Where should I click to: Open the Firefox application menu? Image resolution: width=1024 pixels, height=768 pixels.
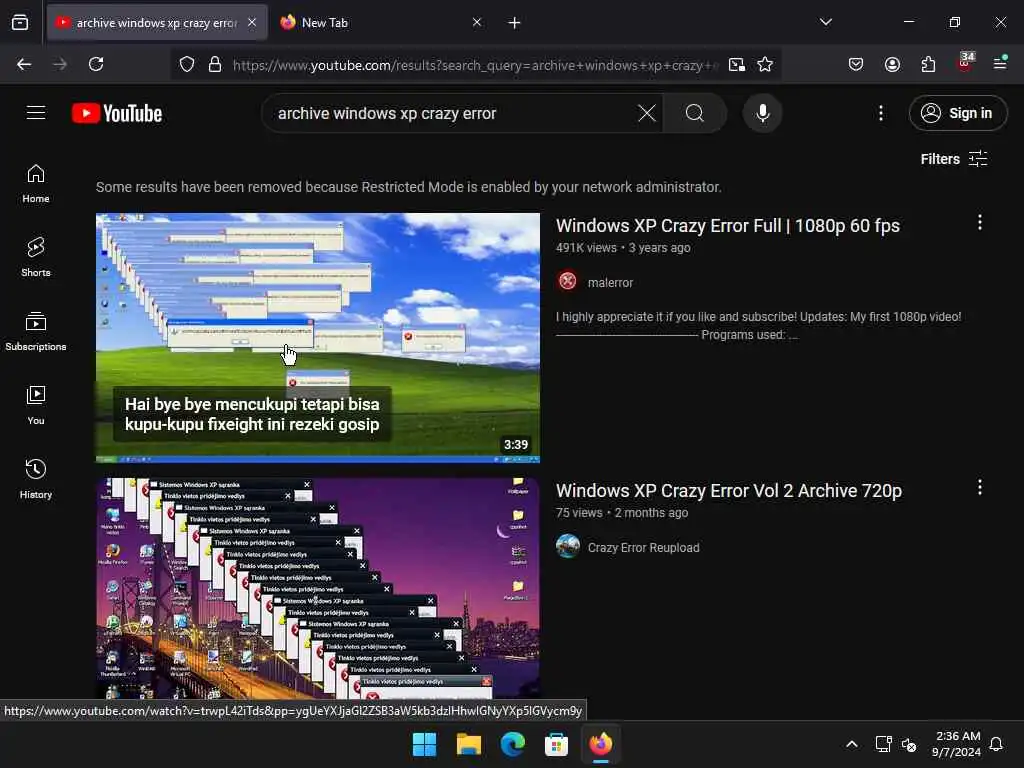click(1000, 63)
